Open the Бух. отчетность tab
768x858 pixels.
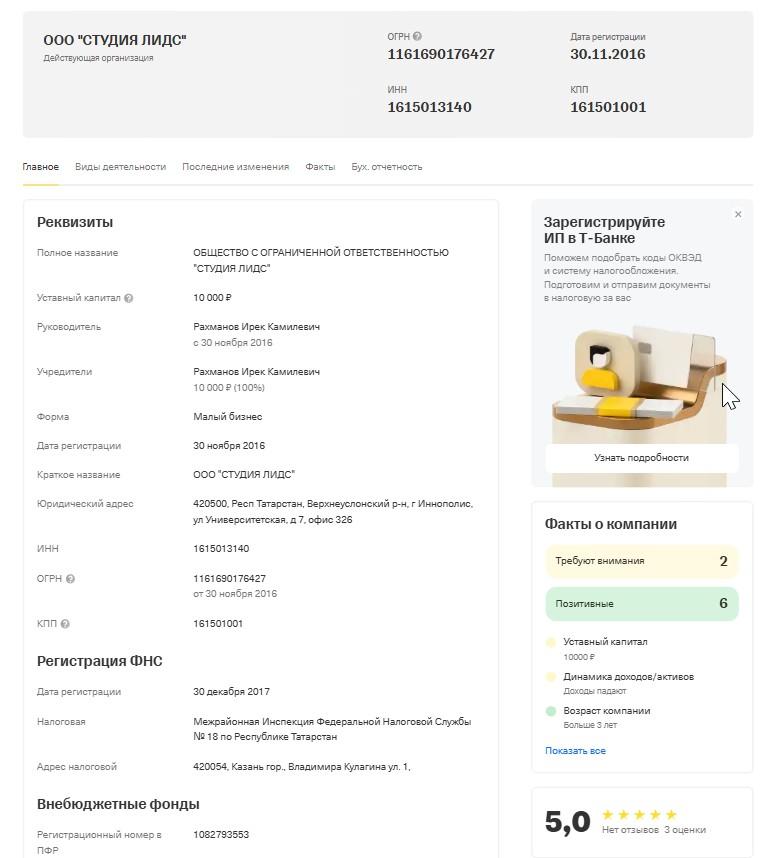point(387,167)
